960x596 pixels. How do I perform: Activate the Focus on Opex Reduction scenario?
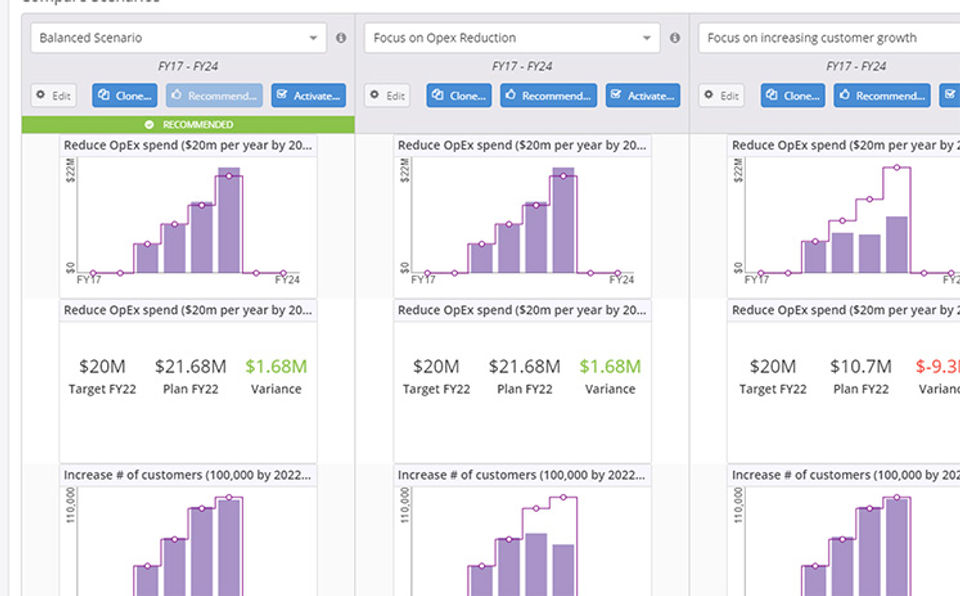pos(643,96)
